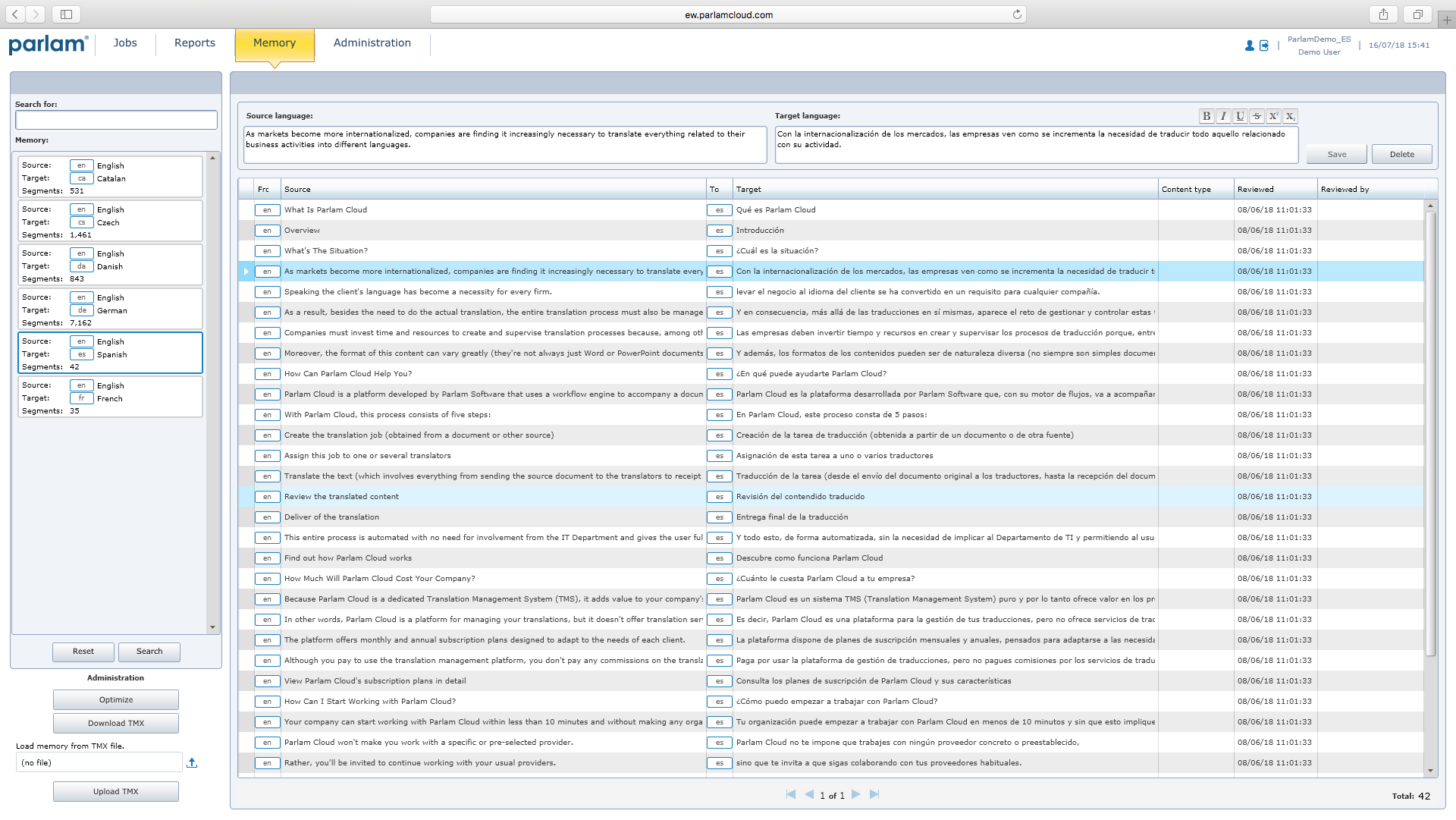1456x820 pixels.
Task: Open the Administration tab
Action: [372, 42]
